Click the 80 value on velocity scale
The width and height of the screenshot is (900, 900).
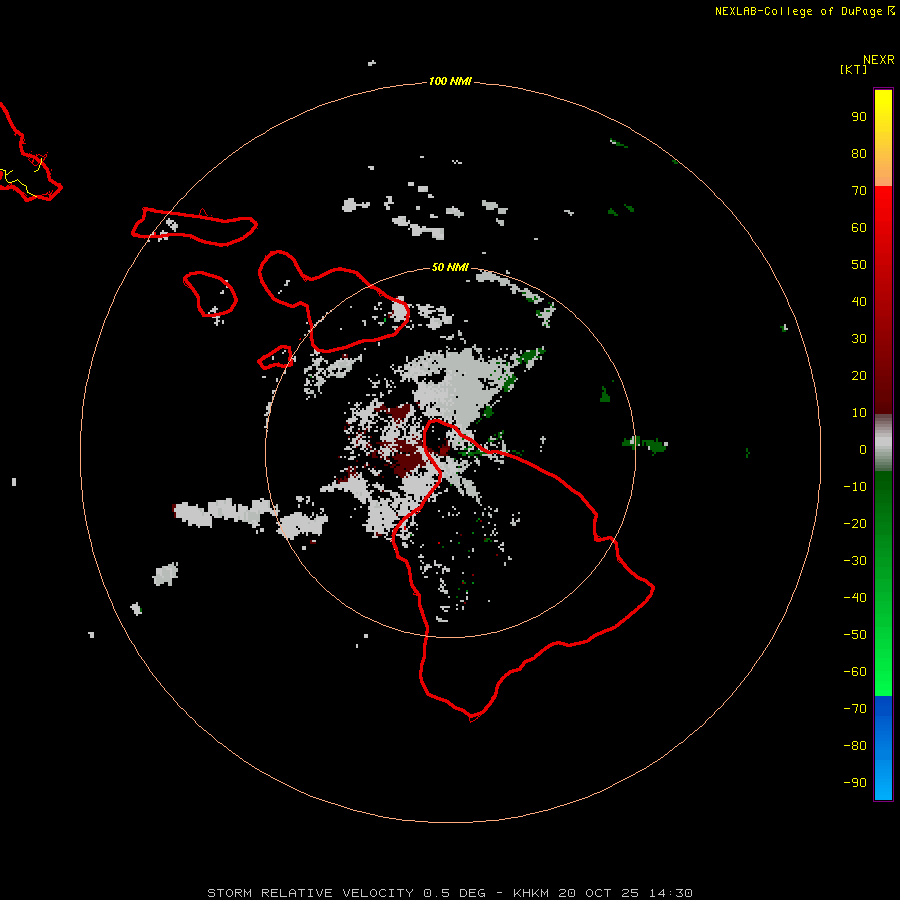click(x=859, y=154)
